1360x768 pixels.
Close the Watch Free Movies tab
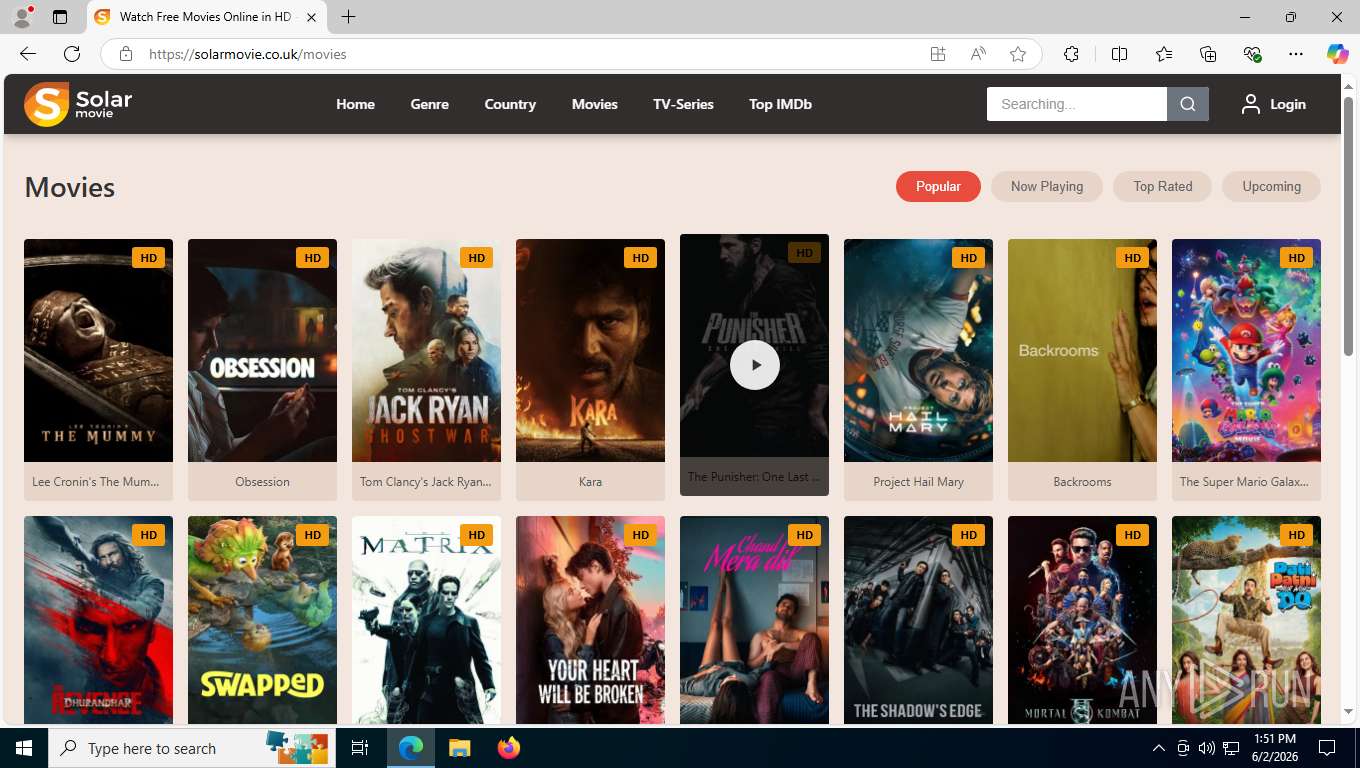pyautogui.click(x=312, y=17)
